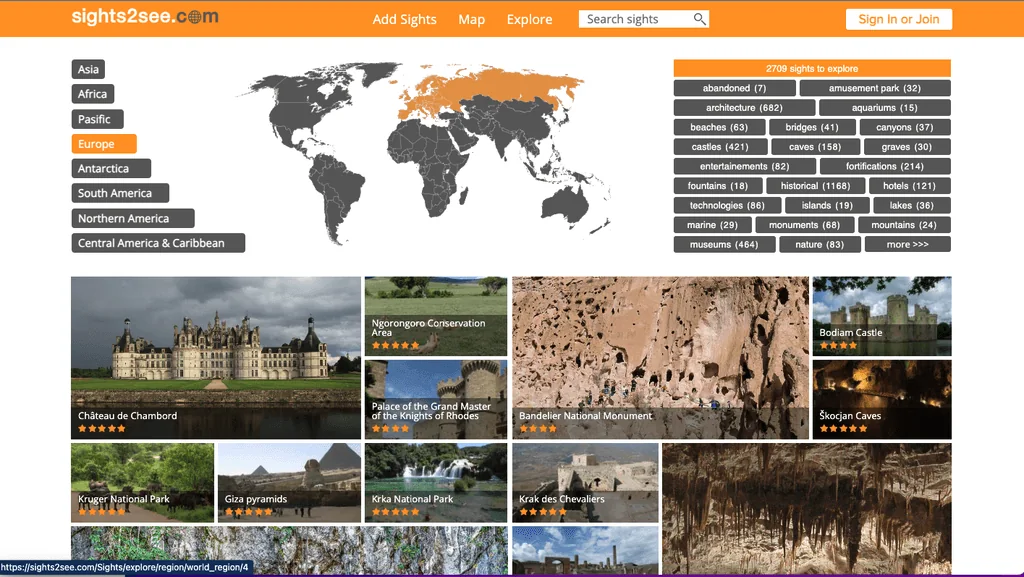Image resolution: width=1024 pixels, height=577 pixels.
Task: Open the sights2see.com logo home link
Action: (145, 16)
